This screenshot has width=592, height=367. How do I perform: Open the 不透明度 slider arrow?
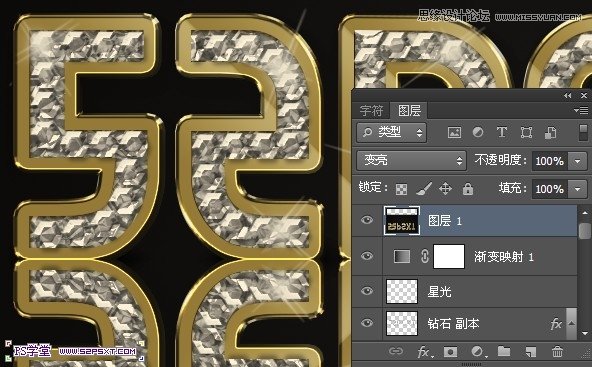click(578, 161)
